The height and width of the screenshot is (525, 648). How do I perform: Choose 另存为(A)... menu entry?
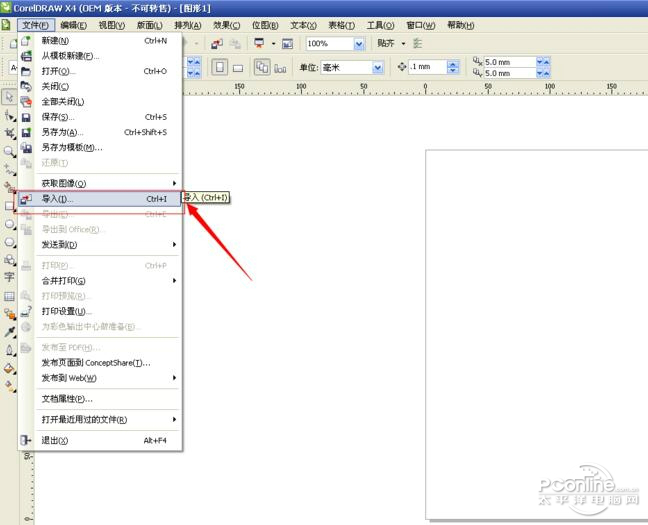coord(99,132)
